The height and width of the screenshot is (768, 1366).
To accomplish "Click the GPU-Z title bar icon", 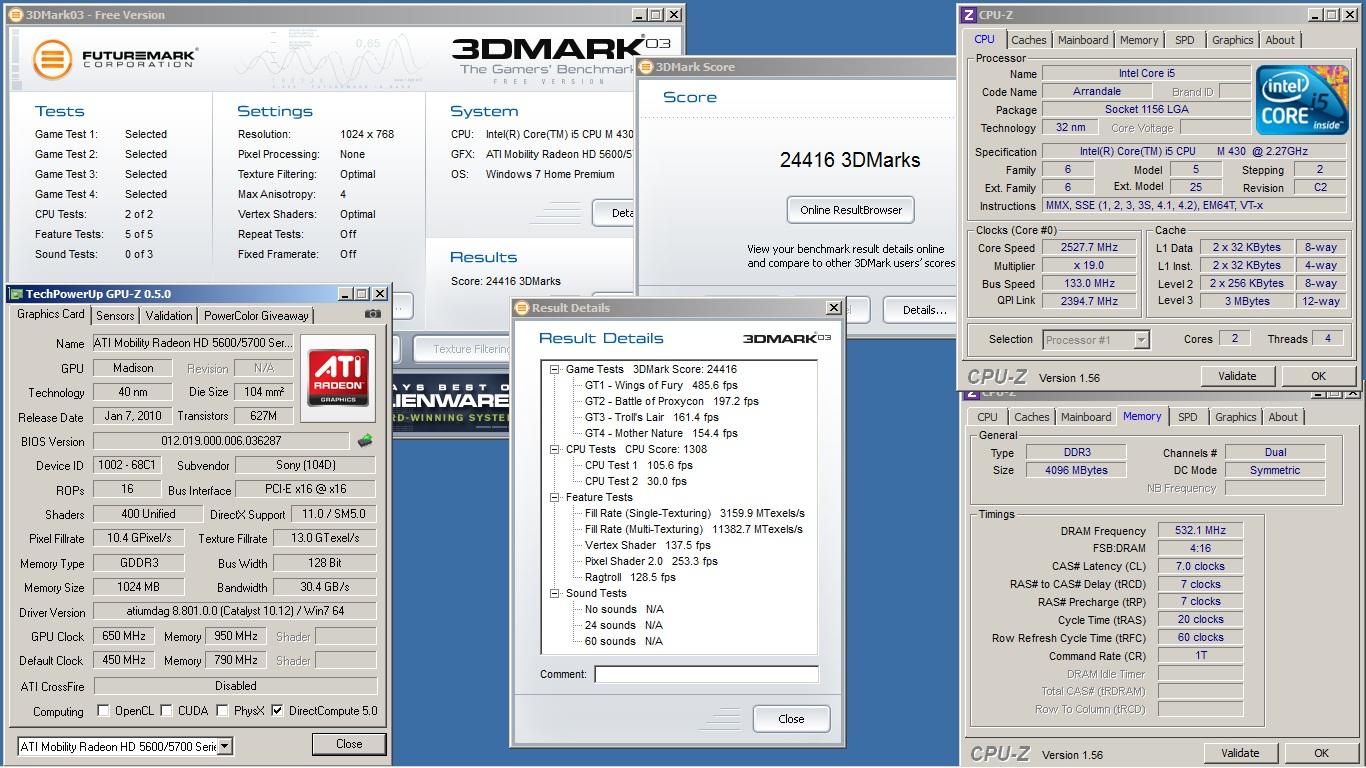I will coord(15,294).
